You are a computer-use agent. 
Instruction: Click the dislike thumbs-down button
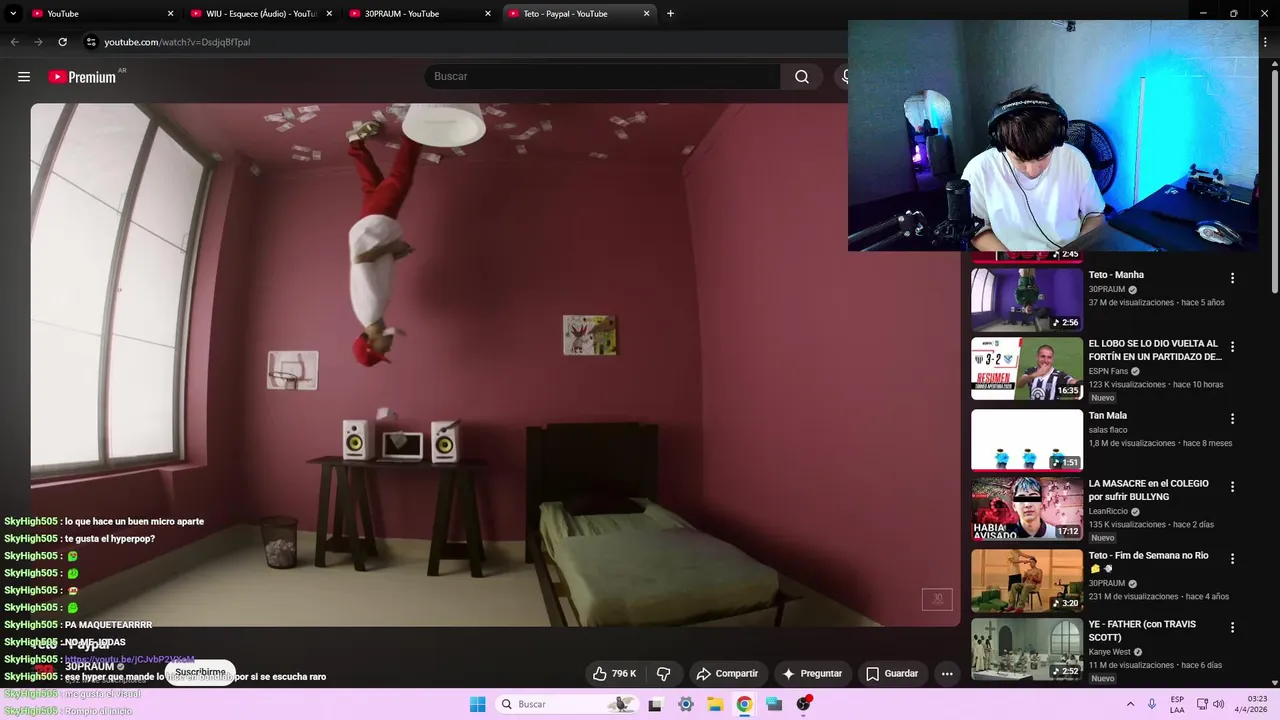click(663, 674)
